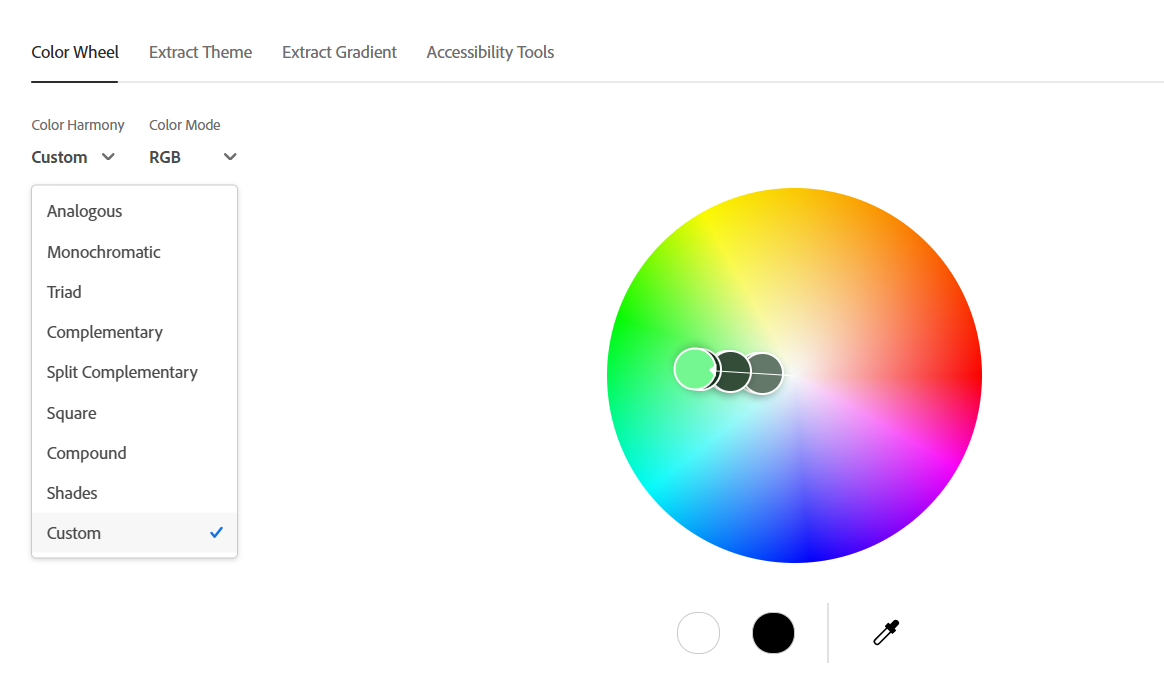Select the Custom harmony option with checkmark

(x=74, y=532)
